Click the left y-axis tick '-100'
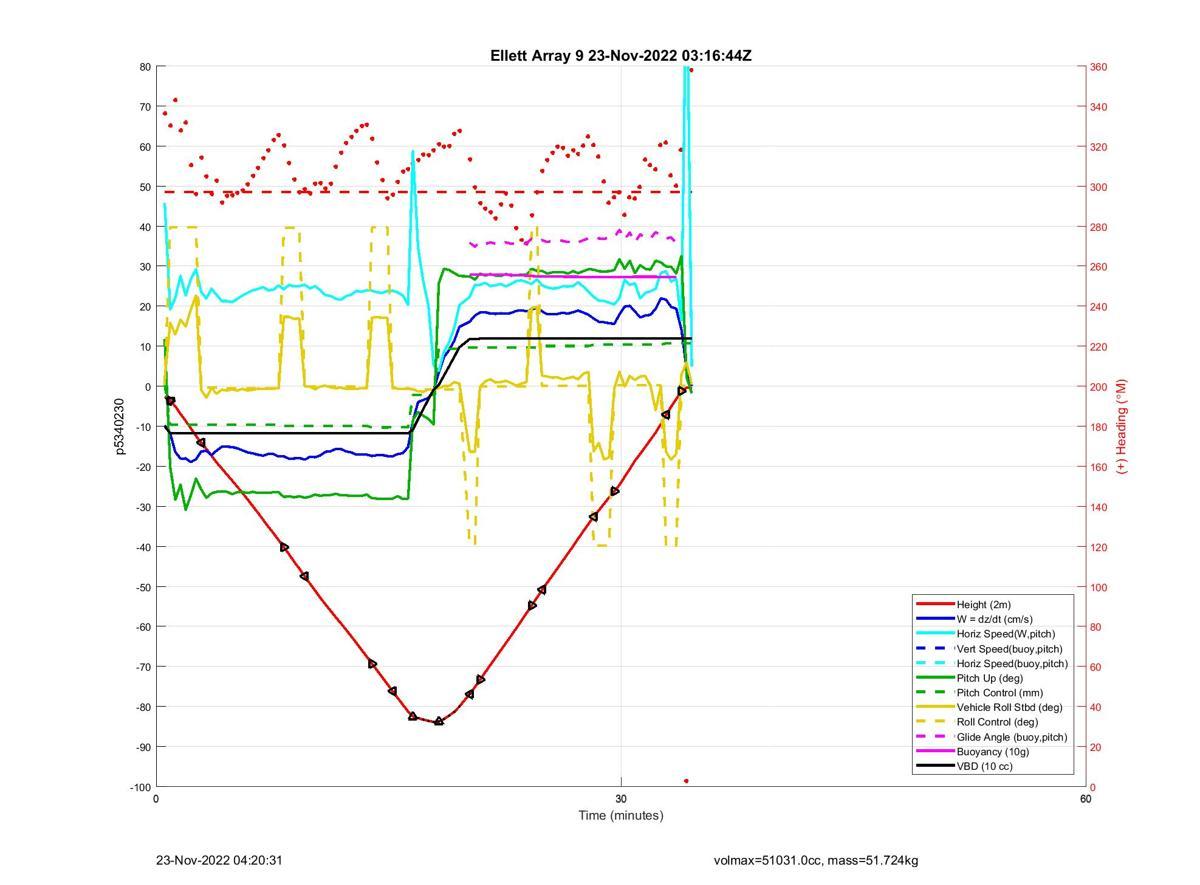Screen dimensions: 1200x885 [141, 787]
